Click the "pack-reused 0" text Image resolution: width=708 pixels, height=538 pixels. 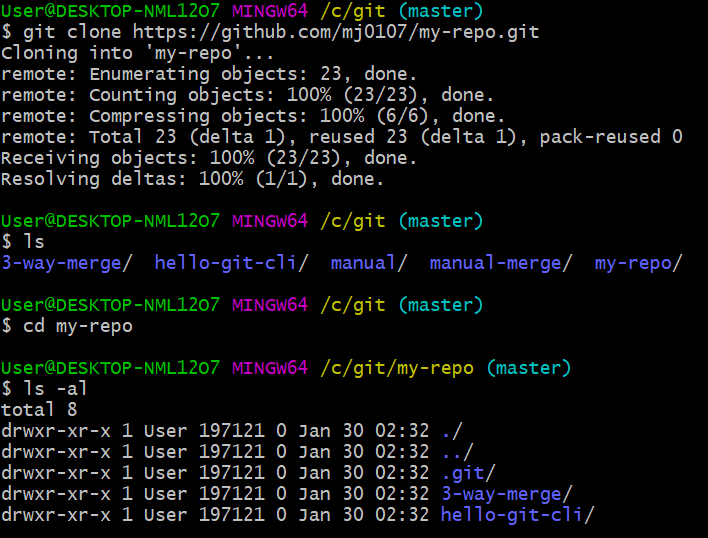tap(611, 137)
